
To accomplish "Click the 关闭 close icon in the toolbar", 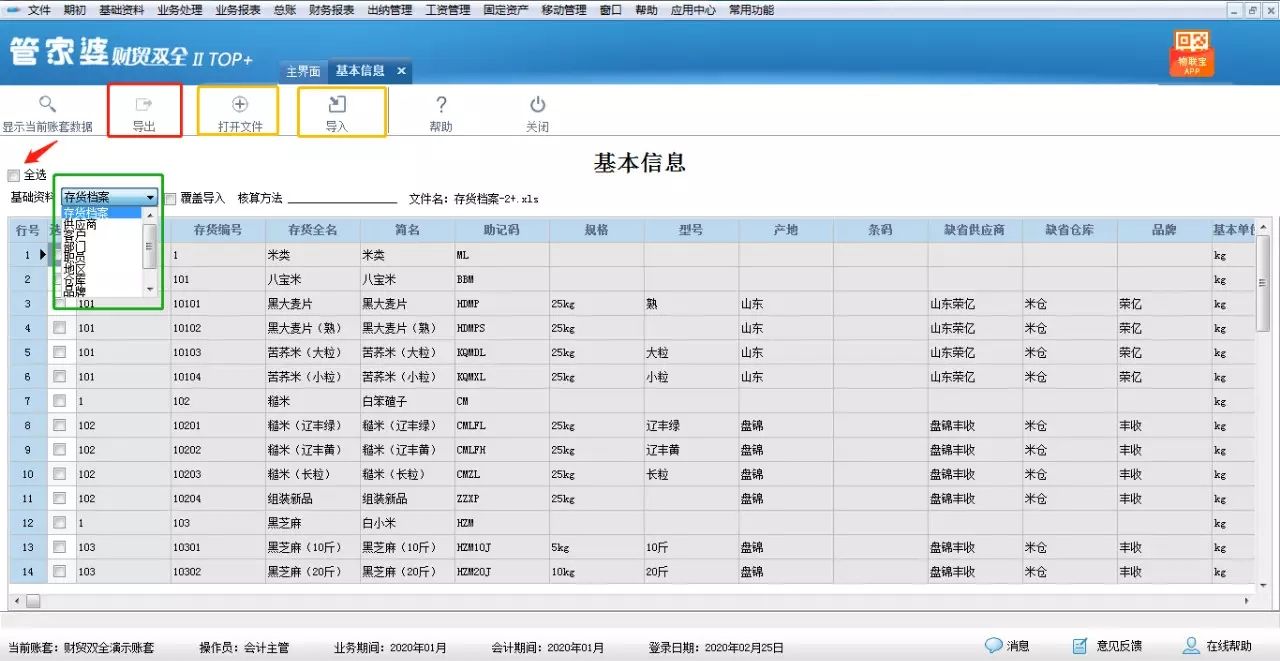I will 538,109.
